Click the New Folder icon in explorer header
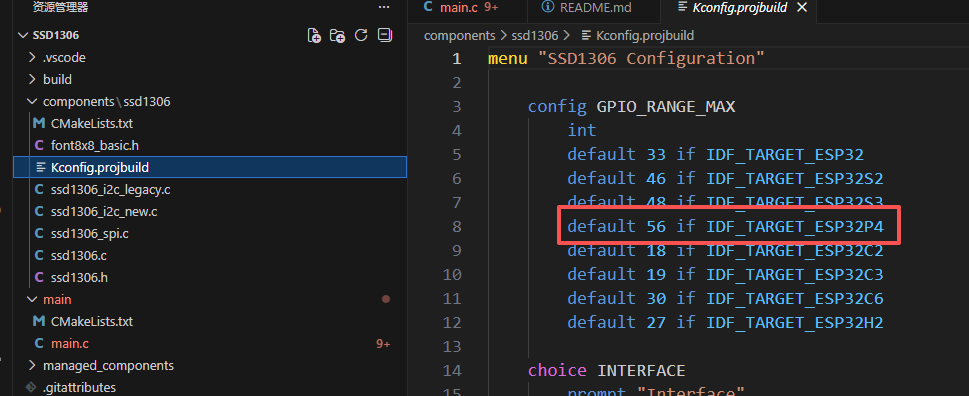Image resolution: width=969 pixels, height=396 pixels. pos(337,35)
